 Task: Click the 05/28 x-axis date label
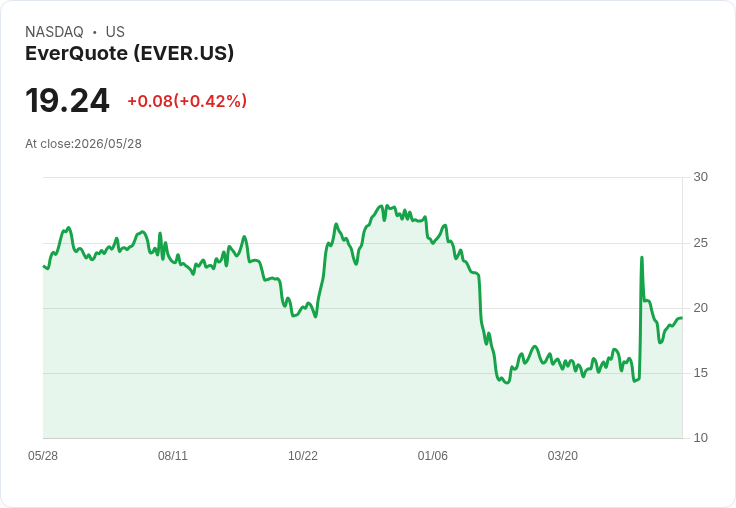(x=43, y=455)
